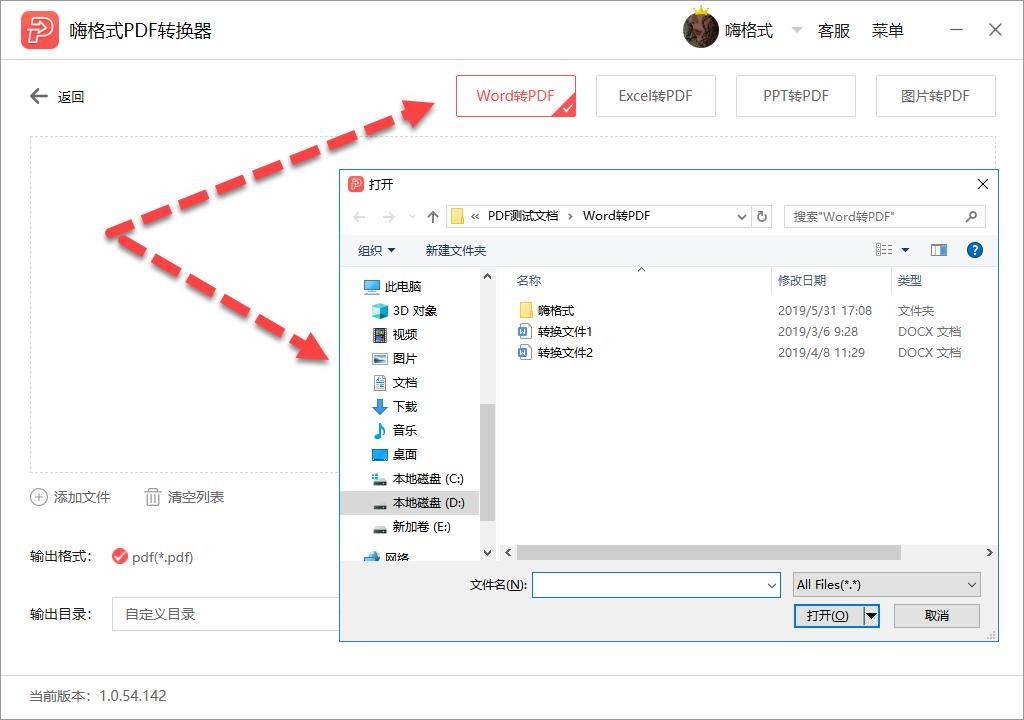Change the view layout icon
The width and height of the screenshot is (1024, 720).
pyautogui.click(x=884, y=250)
